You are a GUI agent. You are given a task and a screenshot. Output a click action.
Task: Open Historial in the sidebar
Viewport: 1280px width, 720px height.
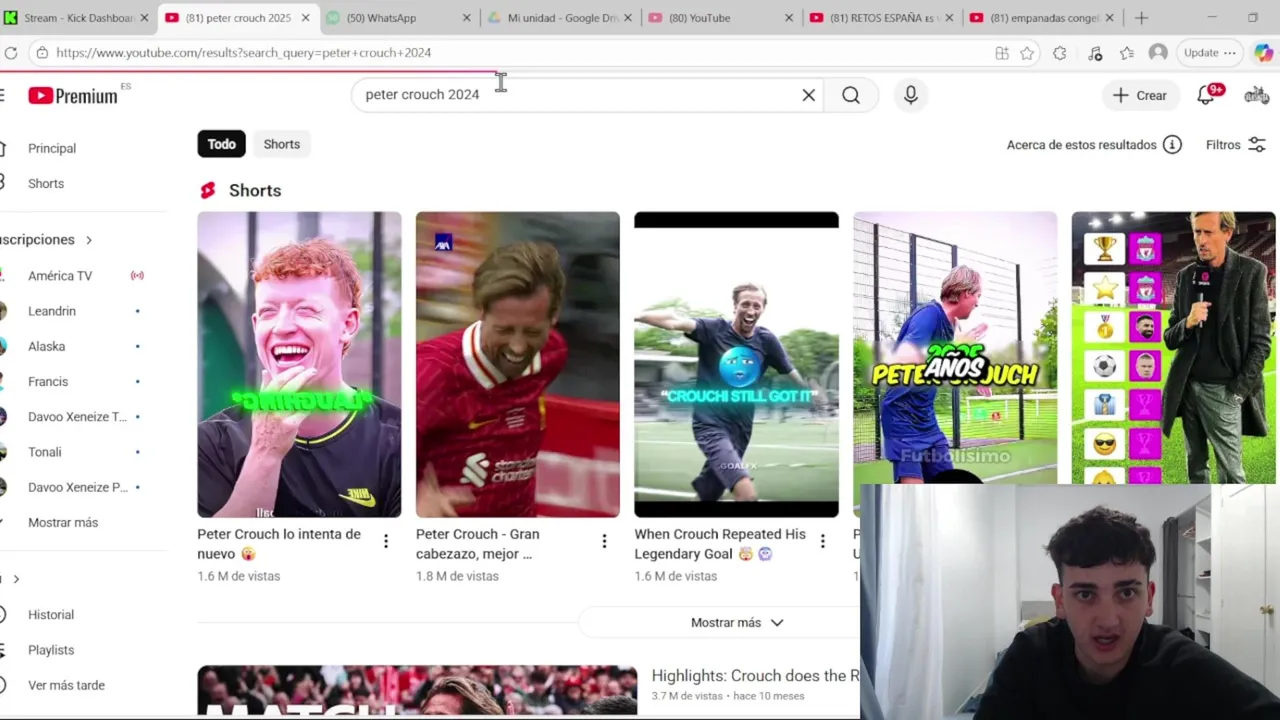[x=51, y=615]
